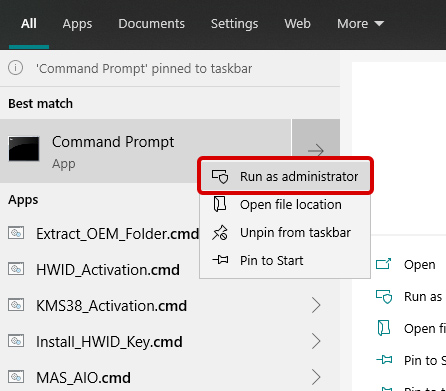Select the Command Prompt best match text

113,142
